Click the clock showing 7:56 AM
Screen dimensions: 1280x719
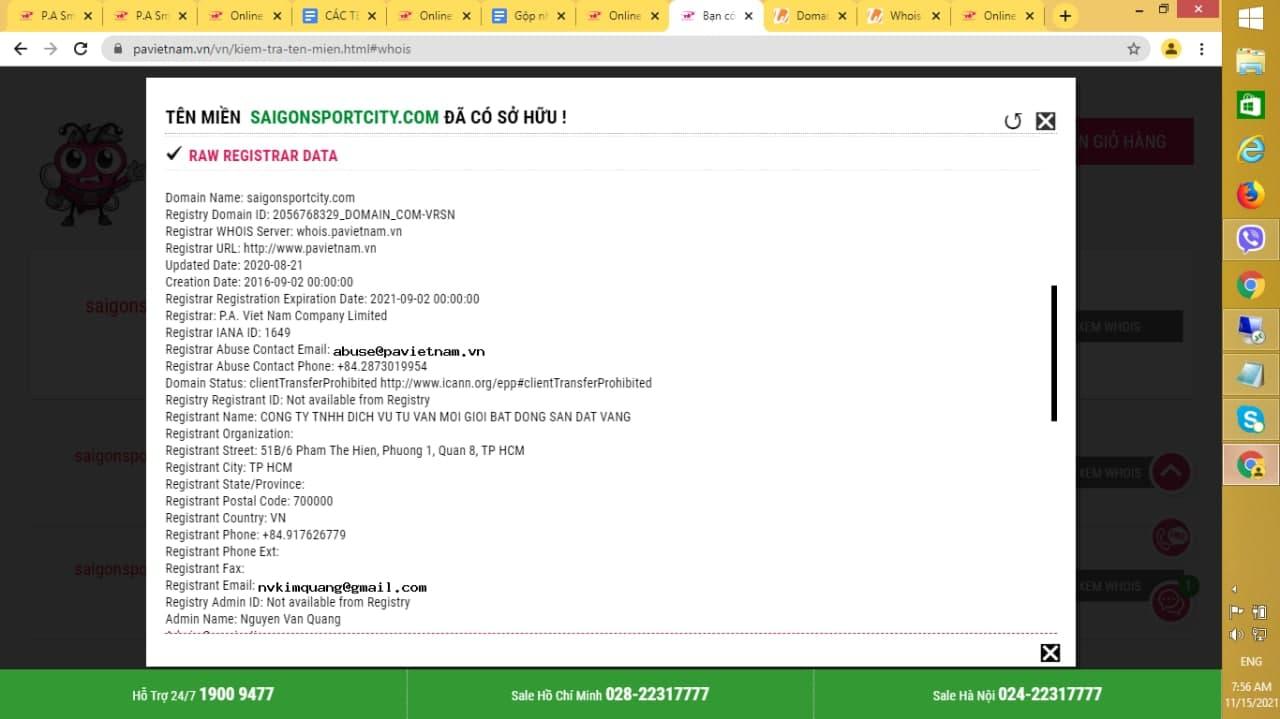[1251, 687]
